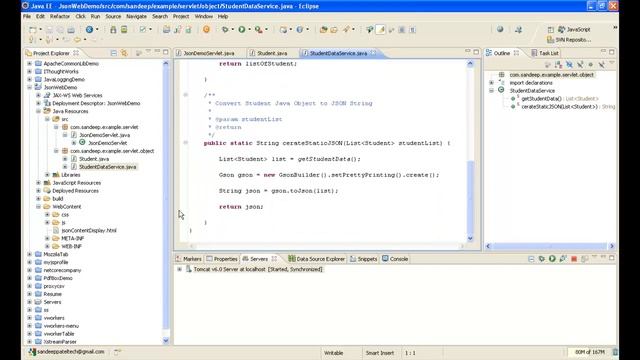Screen dimensions: 640x360
Task: Open the Window menu
Action: pos(203,16)
